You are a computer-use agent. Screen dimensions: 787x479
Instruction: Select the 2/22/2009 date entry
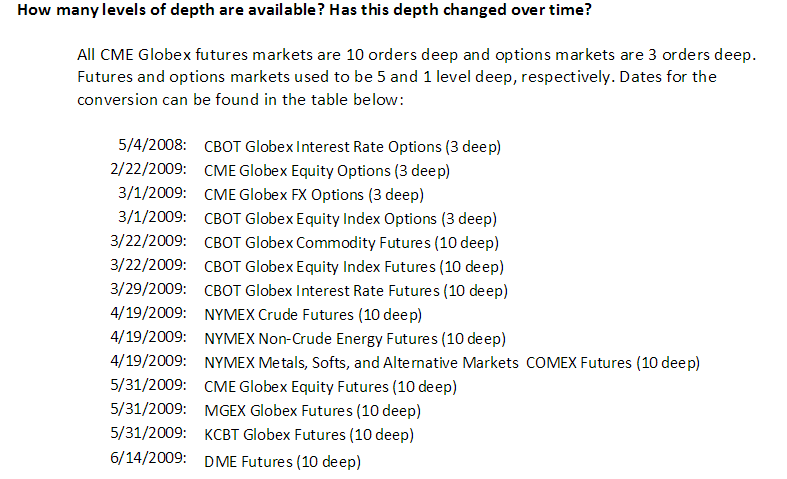pos(148,169)
